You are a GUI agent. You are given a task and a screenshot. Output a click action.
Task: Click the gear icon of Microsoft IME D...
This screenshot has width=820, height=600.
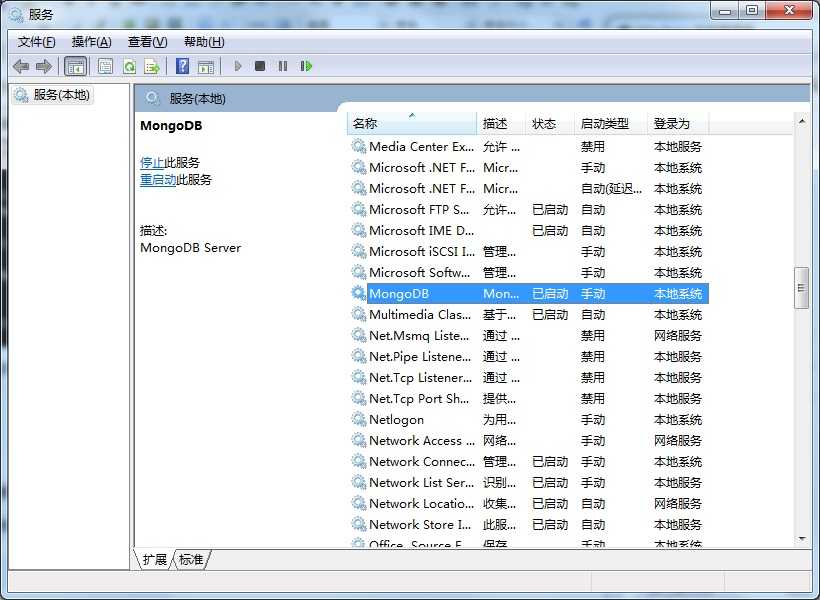point(359,230)
